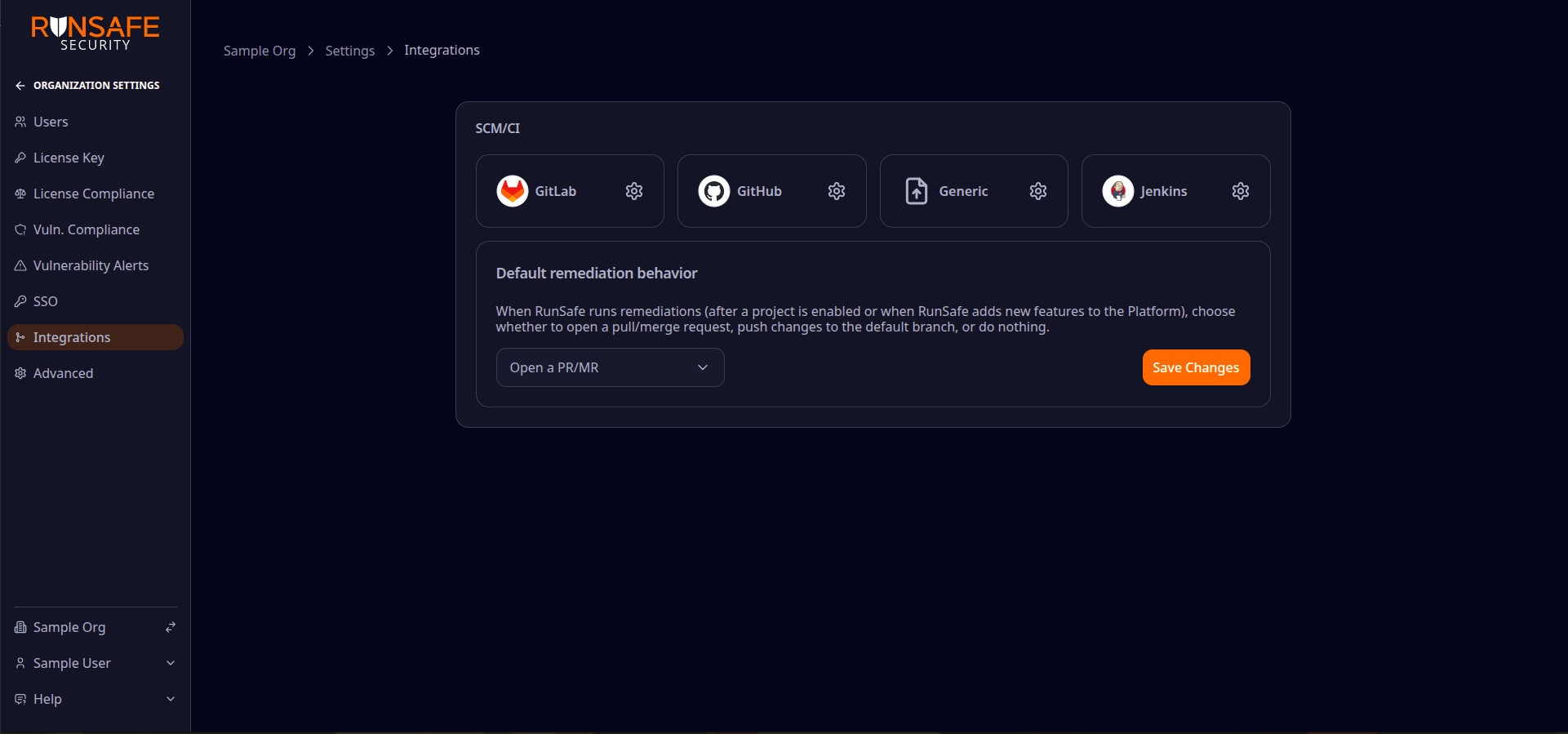The height and width of the screenshot is (734, 1568).
Task: Save Changes to remediation behavior
Action: (x=1196, y=367)
